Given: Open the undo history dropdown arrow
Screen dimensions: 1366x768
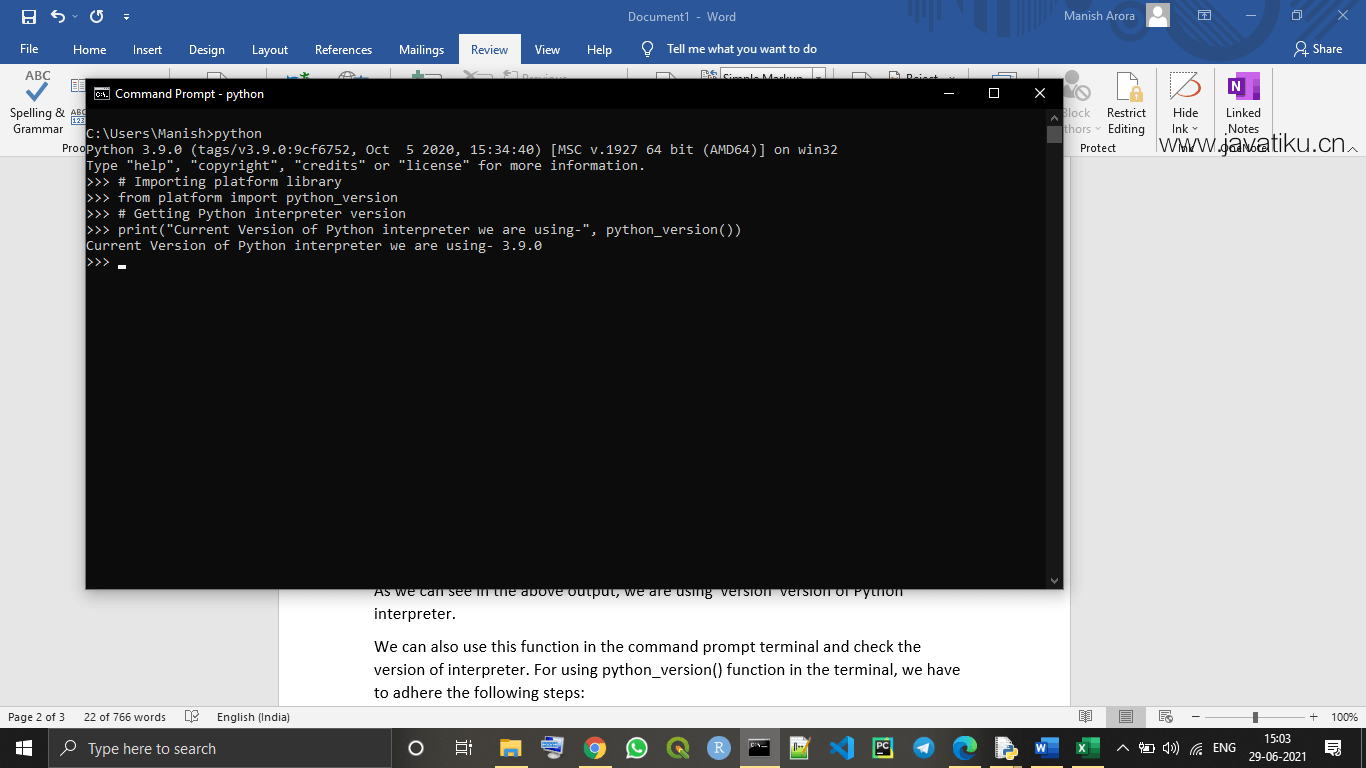Looking at the screenshot, I should tap(74, 17).
